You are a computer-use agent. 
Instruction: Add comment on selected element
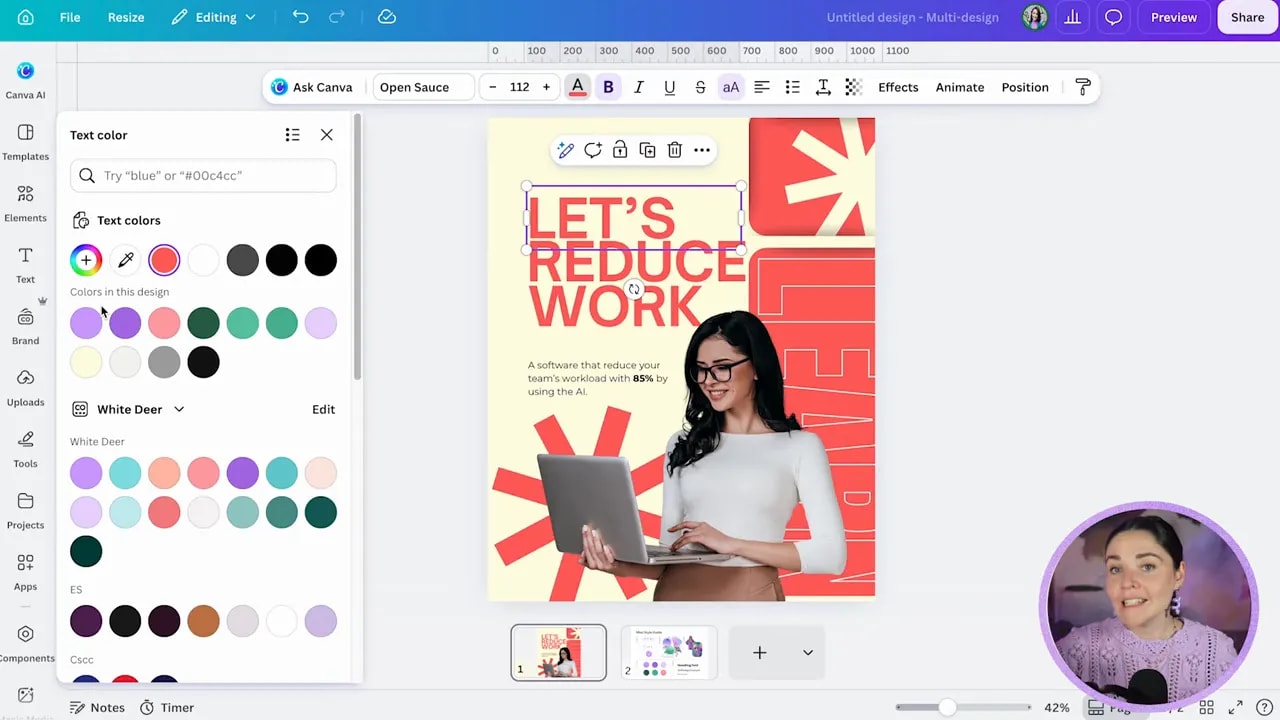[x=593, y=150]
